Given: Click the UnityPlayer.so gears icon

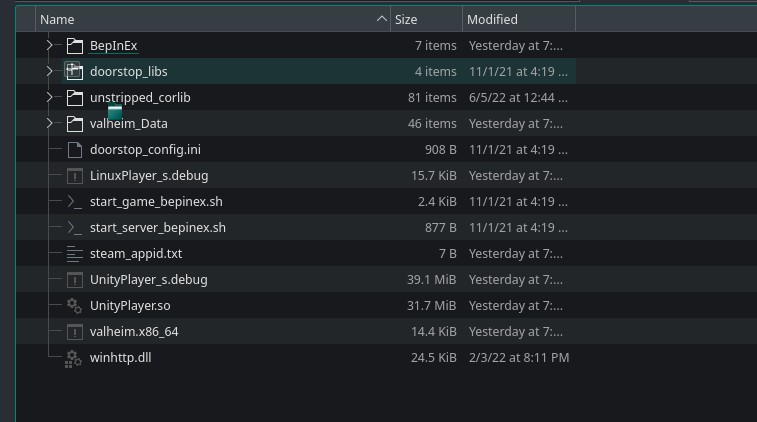Looking at the screenshot, I should coord(74,306).
